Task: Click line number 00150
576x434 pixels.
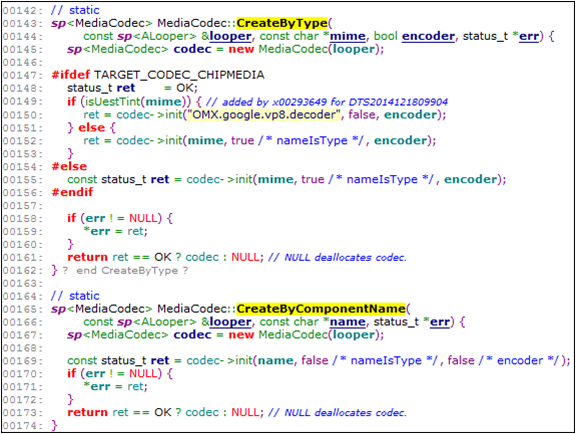Action: click(x=23, y=115)
